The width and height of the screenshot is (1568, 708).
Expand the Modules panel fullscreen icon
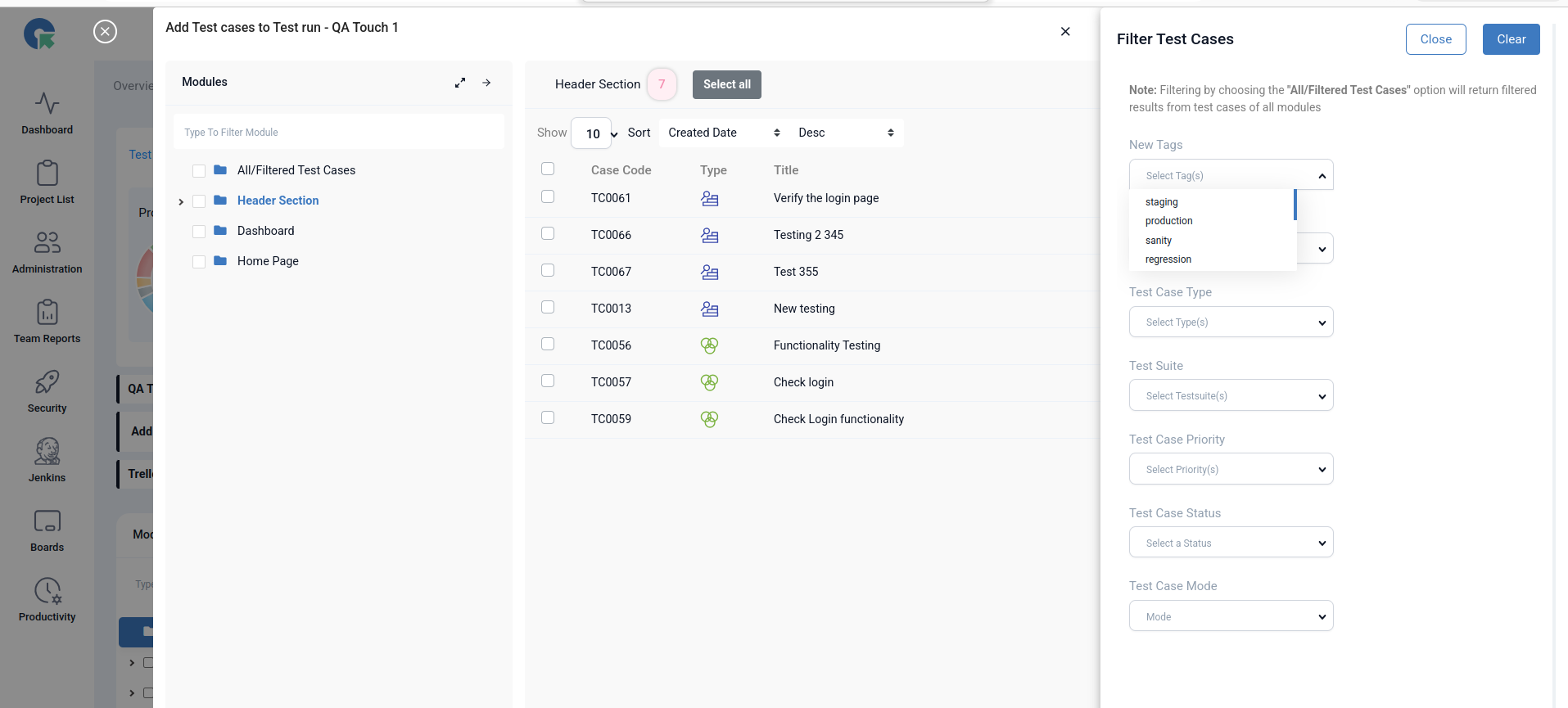[x=460, y=83]
